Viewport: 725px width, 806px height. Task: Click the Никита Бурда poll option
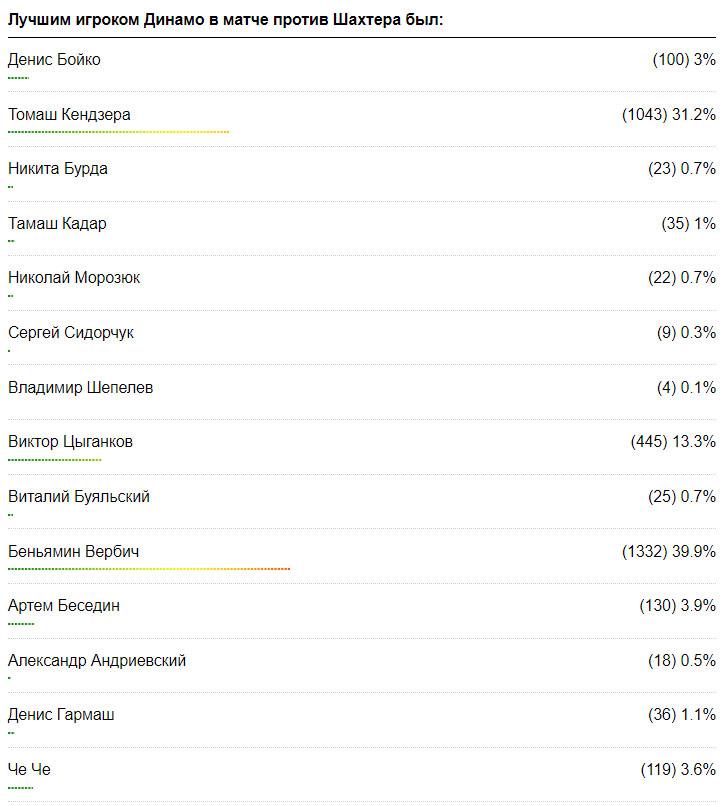point(58,169)
